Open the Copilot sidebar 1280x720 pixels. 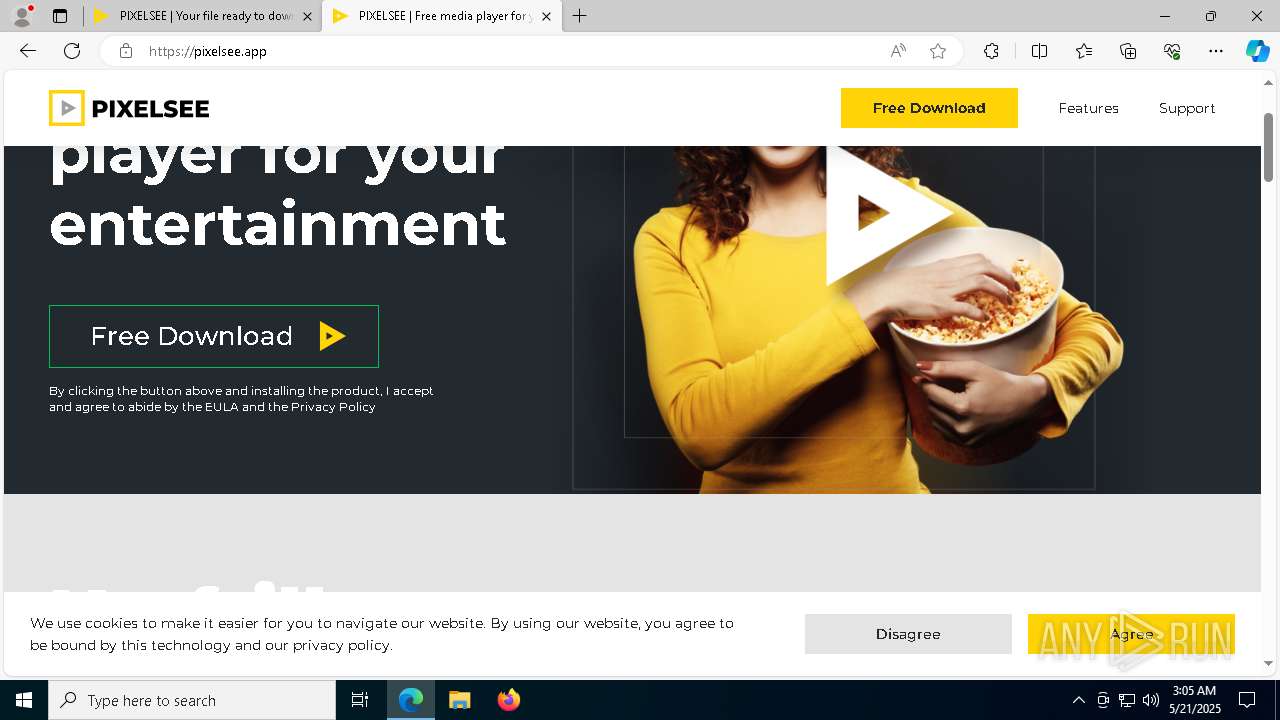pos(1257,51)
